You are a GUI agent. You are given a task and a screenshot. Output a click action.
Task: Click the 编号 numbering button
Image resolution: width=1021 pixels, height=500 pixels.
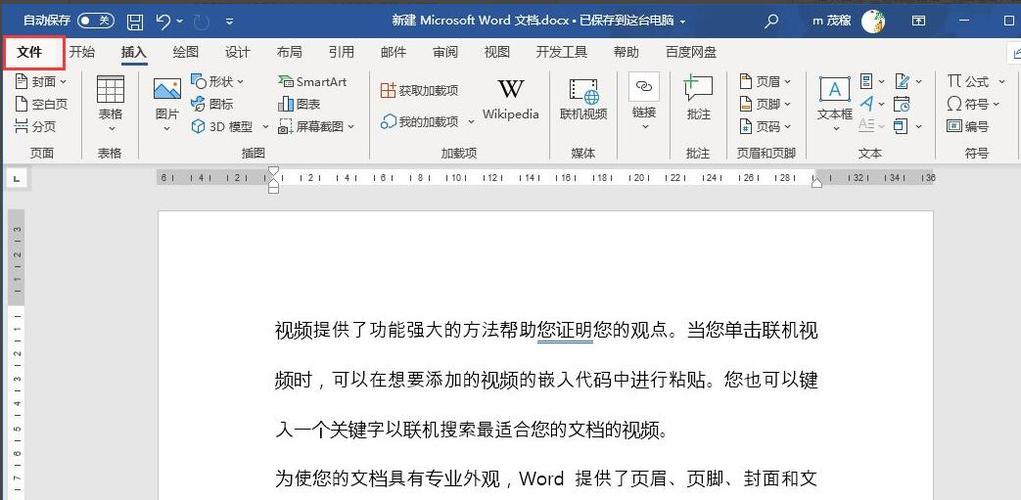tap(968, 126)
